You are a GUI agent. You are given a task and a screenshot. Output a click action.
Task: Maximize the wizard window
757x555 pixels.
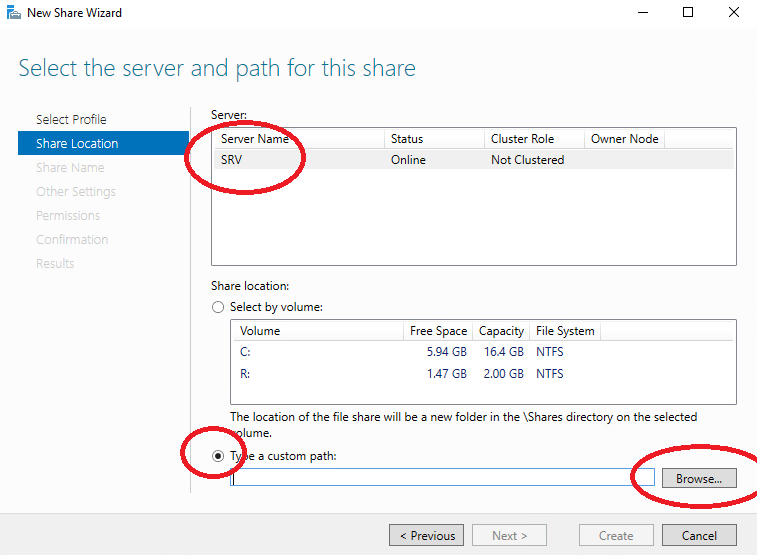click(688, 12)
